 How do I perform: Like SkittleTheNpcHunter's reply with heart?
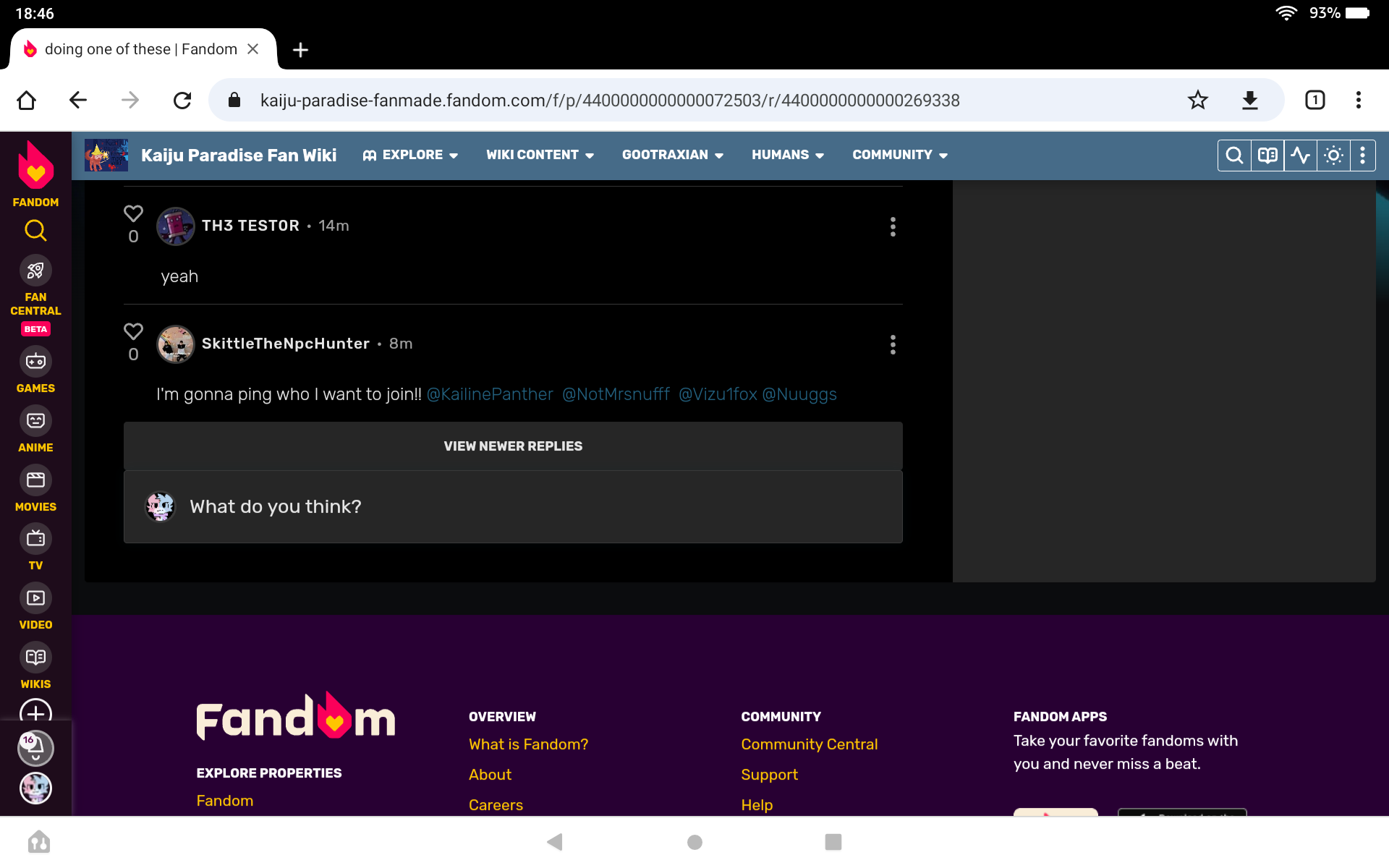(133, 331)
